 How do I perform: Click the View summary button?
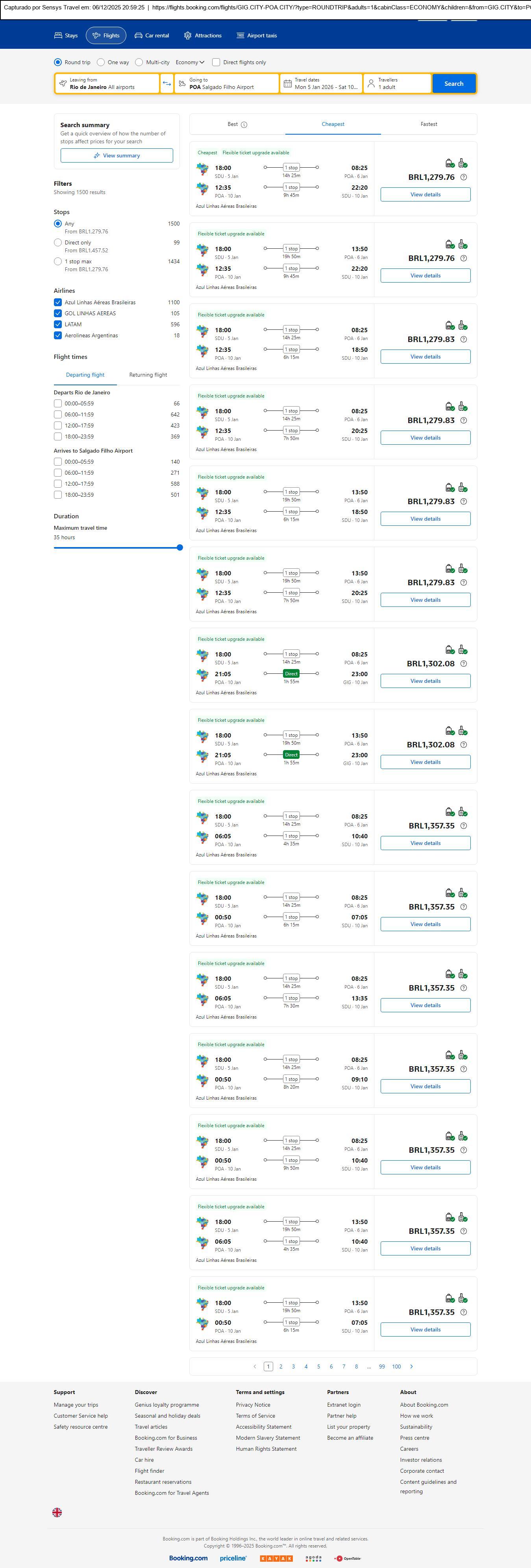click(116, 156)
